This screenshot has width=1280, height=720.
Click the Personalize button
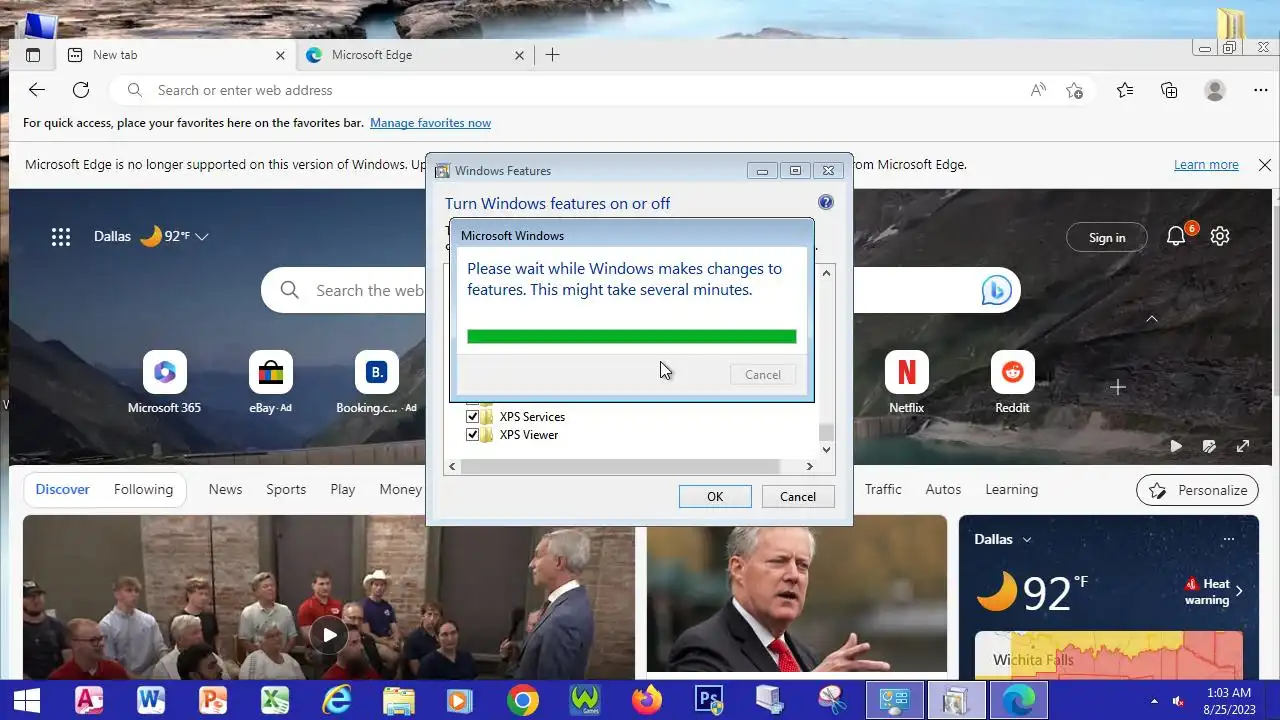(x=1198, y=490)
